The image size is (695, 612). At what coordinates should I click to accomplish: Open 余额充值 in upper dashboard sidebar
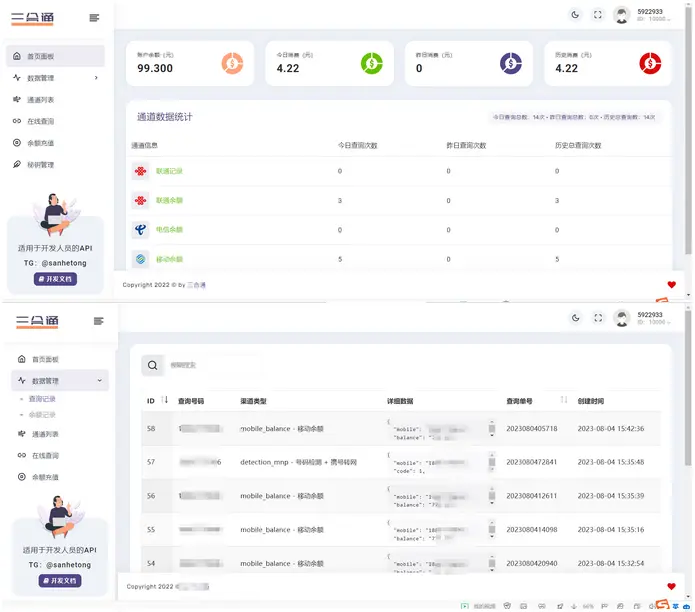click(x=40, y=143)
